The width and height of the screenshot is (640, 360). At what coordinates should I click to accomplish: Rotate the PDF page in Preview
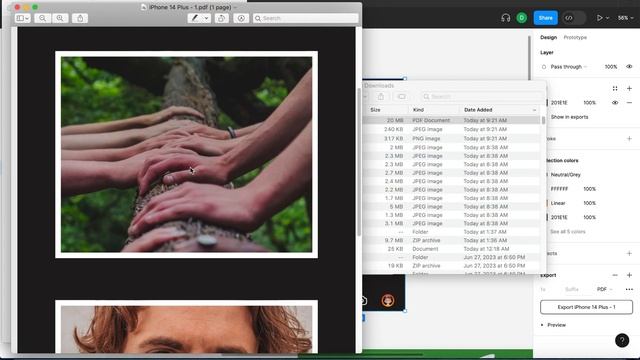pyautogui.click(x=222, y=18)
